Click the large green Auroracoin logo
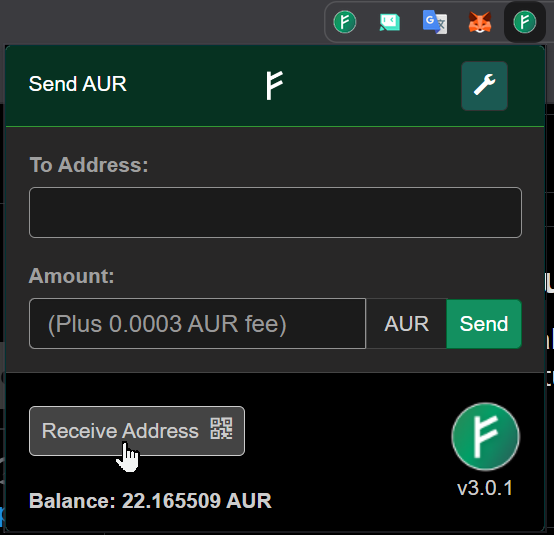This screenshot has width=554, height=535. (485, 437)
